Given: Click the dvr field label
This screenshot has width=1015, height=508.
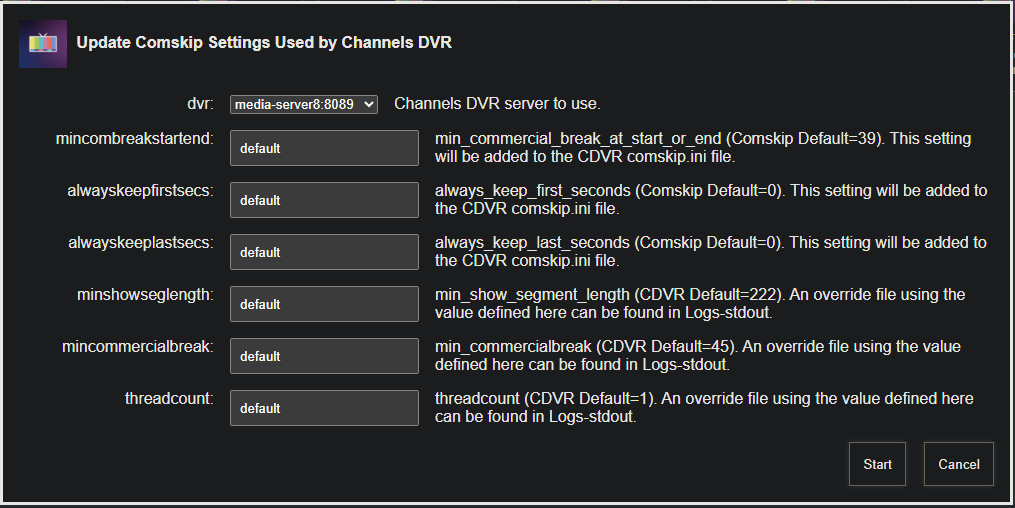Looking at the screenshot, I should click(x=200, y=104).
